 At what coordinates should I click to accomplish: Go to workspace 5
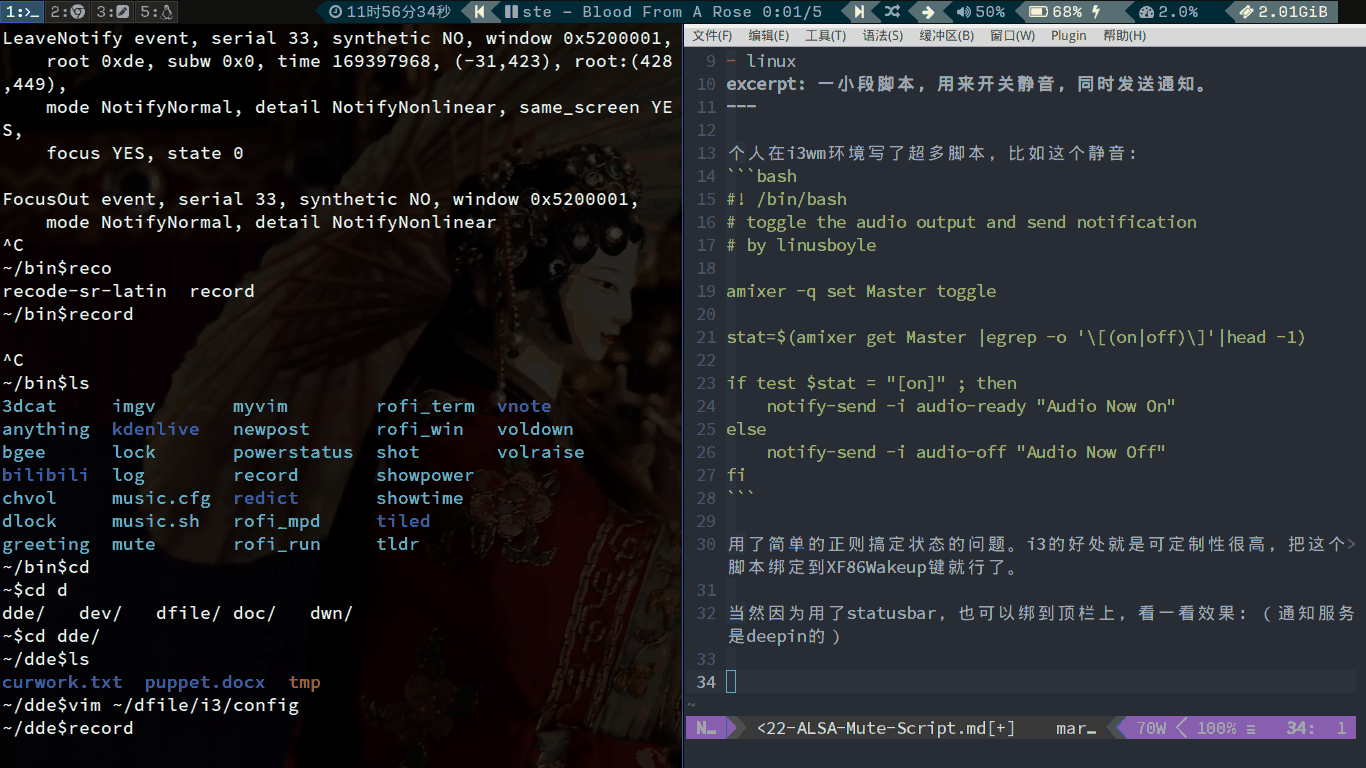coord(157,12)
